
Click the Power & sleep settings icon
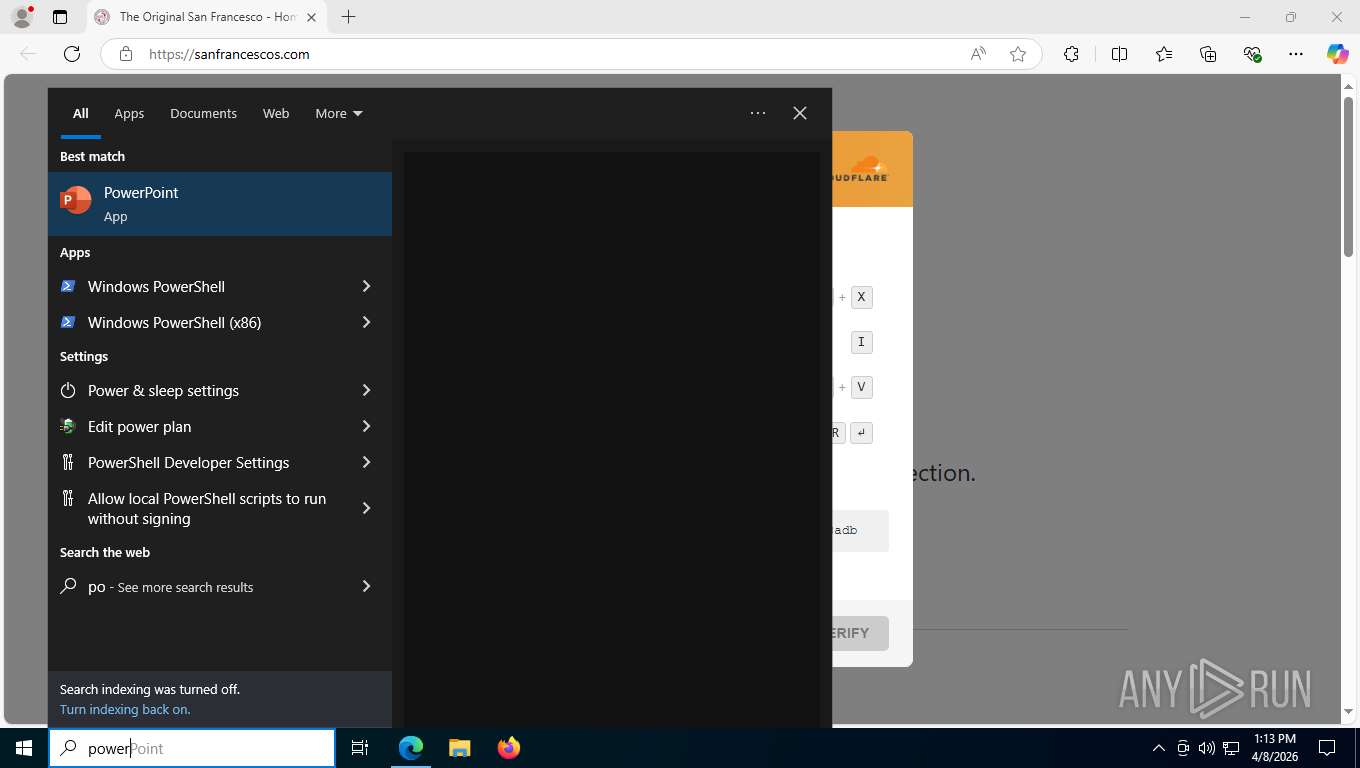(68, 390)
